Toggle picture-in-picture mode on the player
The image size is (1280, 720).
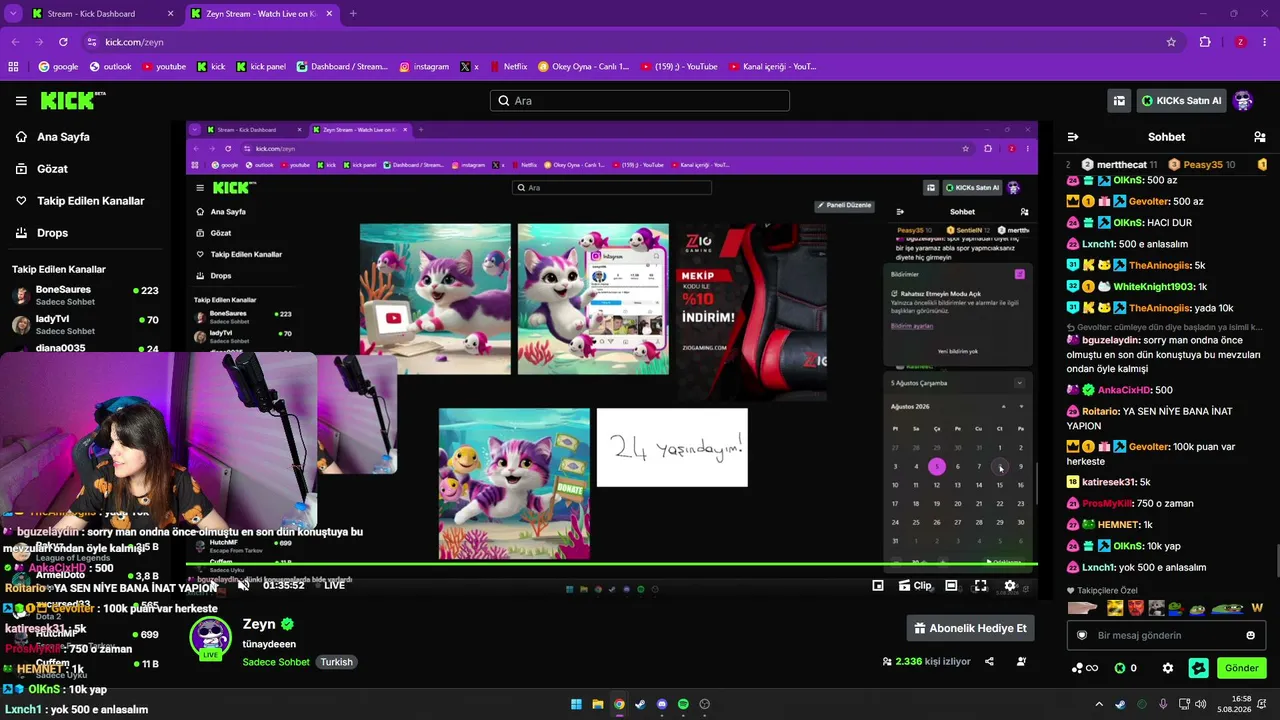[x=877, y=586]
